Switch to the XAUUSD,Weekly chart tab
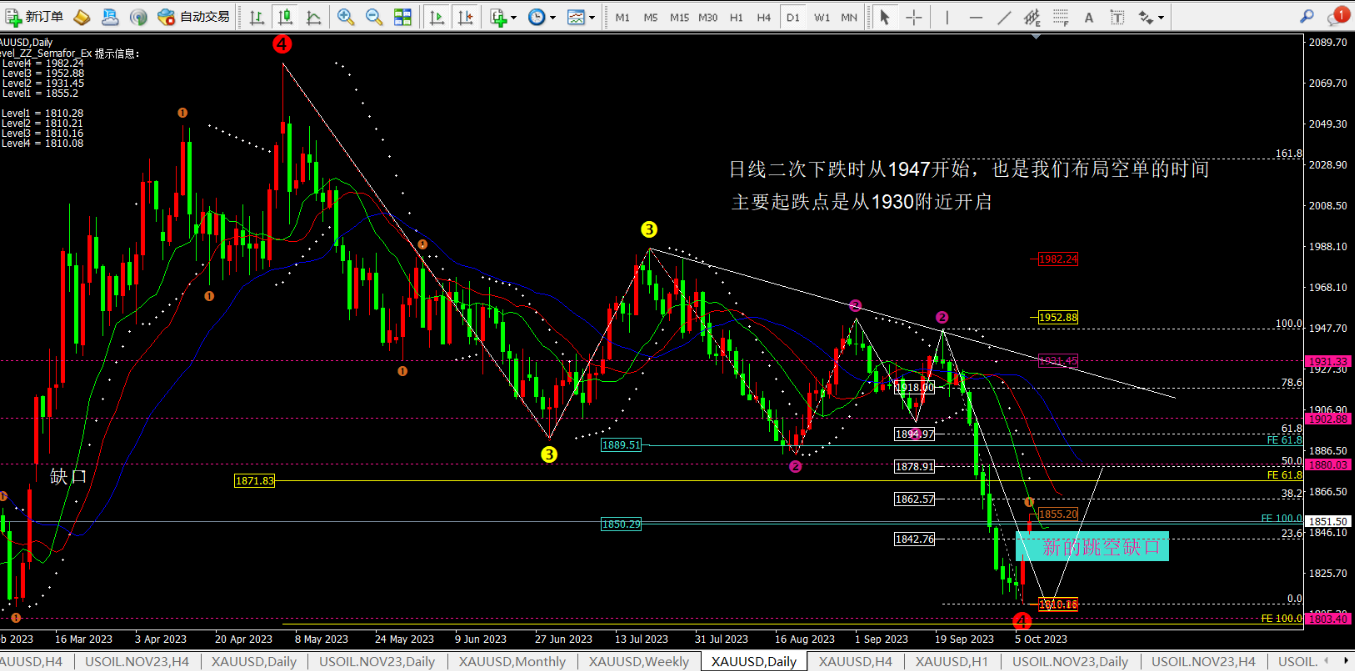The width and height of the screenshot is (1355, 671). (x=638, y=661)
